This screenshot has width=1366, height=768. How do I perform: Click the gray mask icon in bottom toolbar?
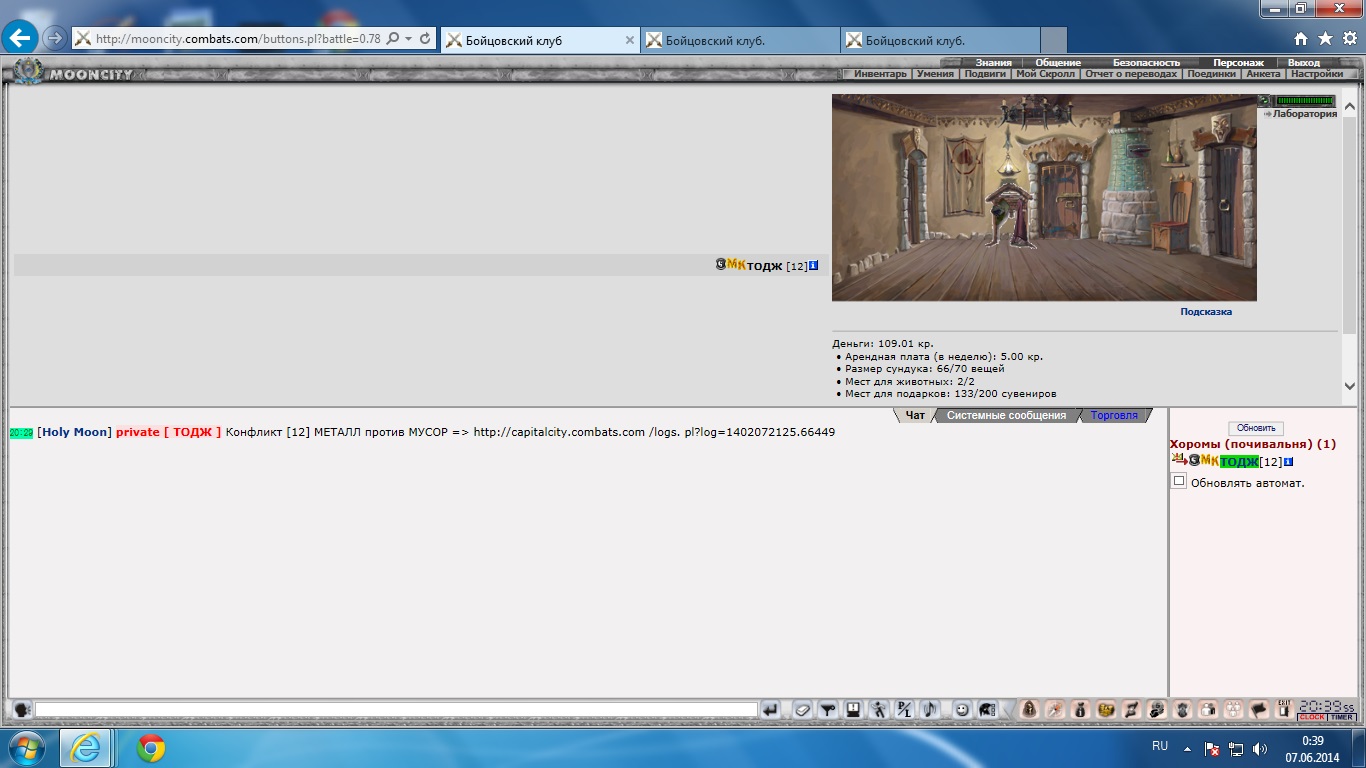point(1182,709)
